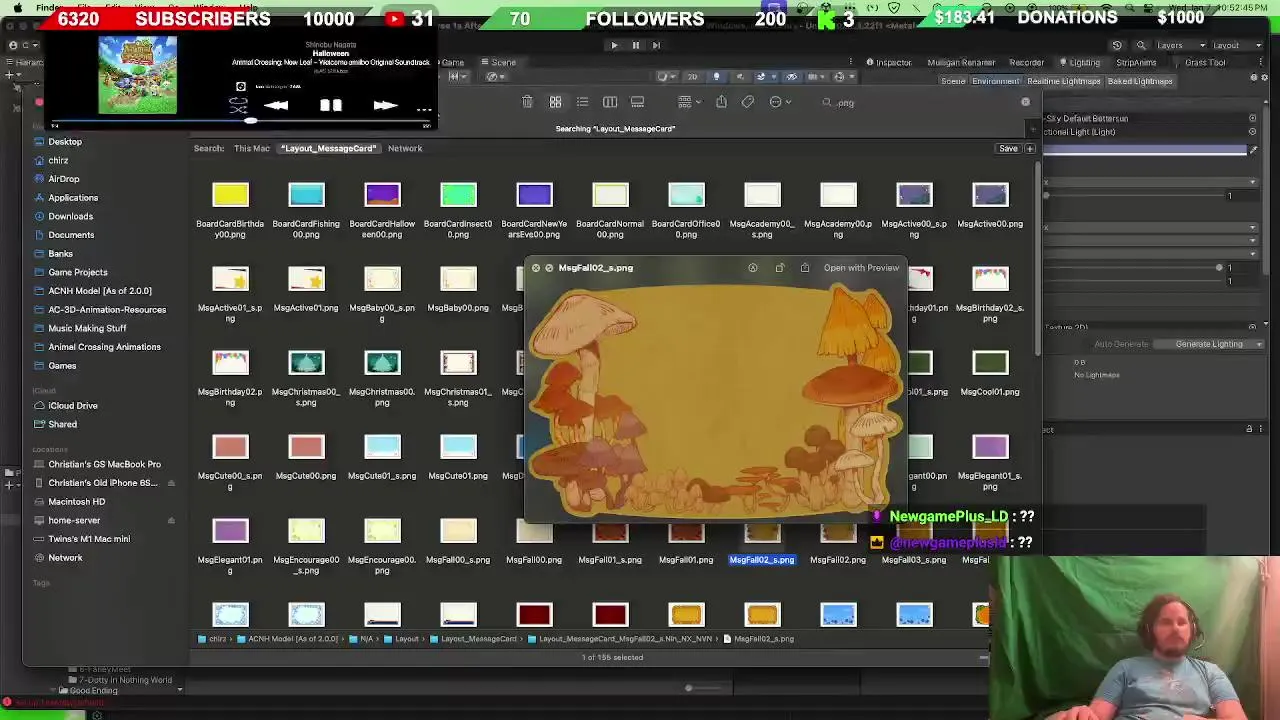Click Quick Look share icon
1280x720 pixels.
click(805, 268)
